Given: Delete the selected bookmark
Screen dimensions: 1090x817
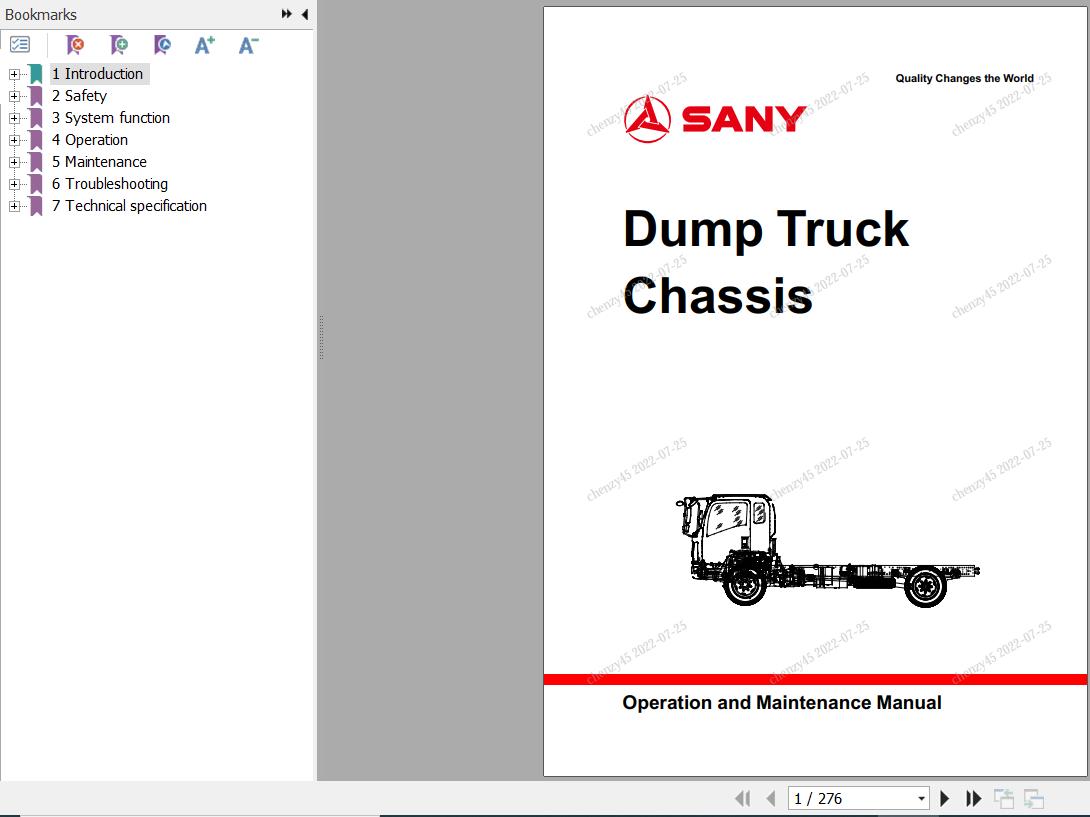Looking at the screenshot, I should 73,45.
